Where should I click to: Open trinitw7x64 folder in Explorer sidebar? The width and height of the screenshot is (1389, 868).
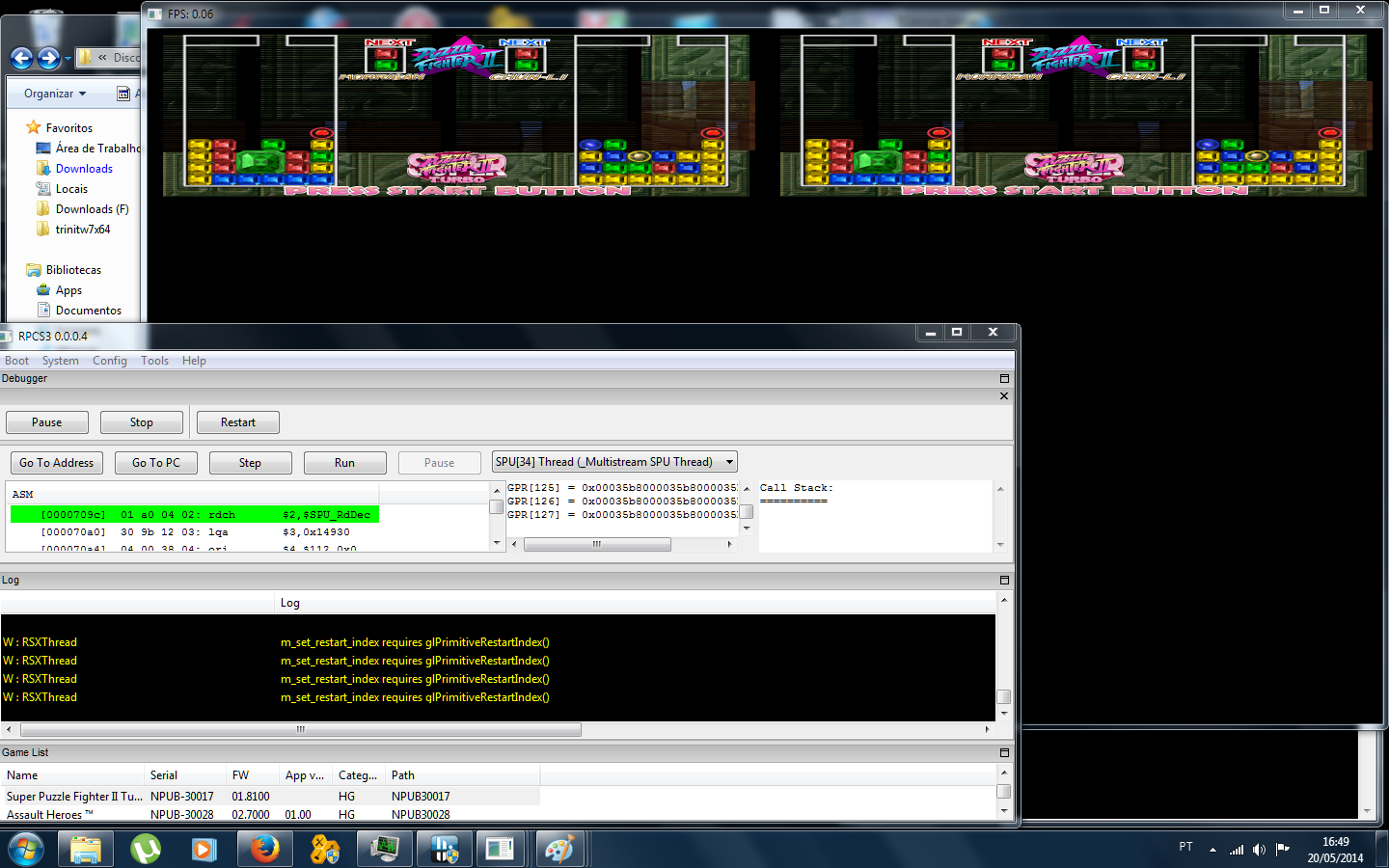coord(83,230)
